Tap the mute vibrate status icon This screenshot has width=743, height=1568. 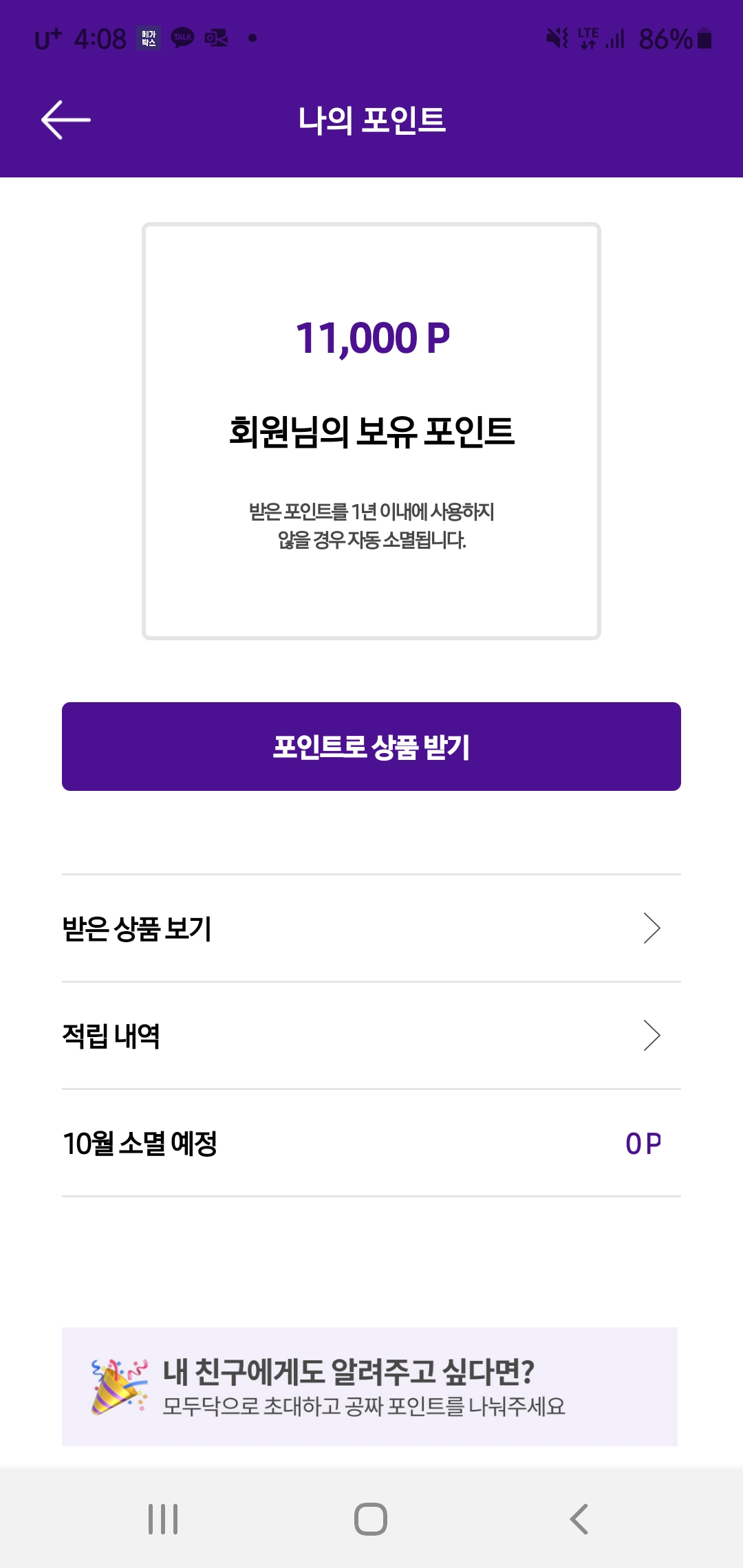[x=557, y=38]
